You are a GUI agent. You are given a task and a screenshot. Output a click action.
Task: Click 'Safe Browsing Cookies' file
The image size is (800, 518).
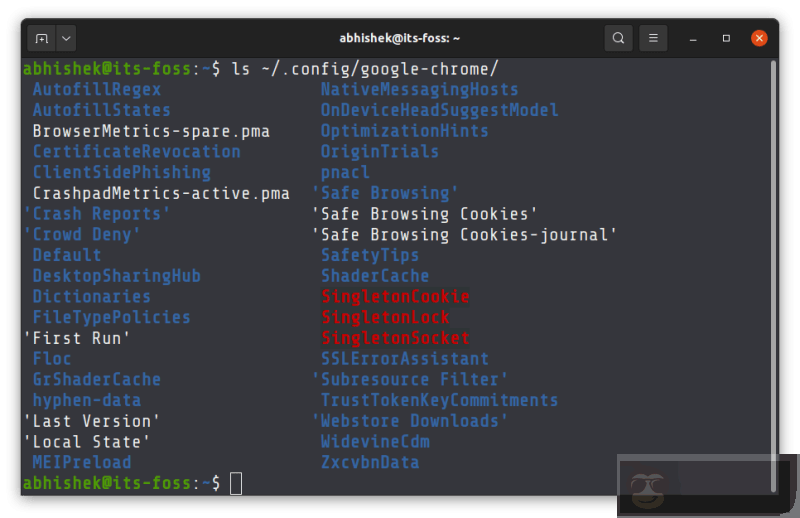[x=424, y=214]
